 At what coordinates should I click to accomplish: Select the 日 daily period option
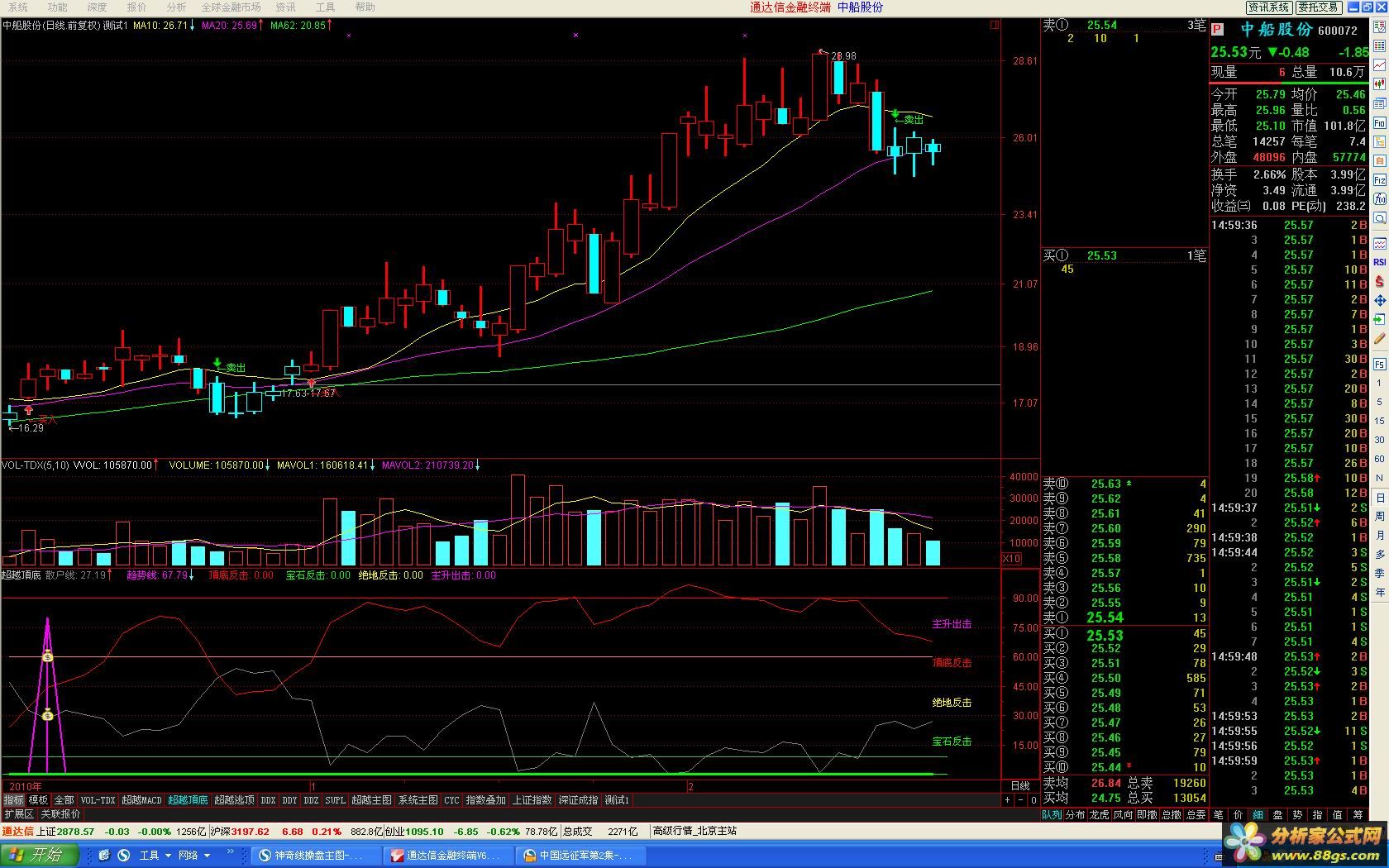[x=1380, y=498]
